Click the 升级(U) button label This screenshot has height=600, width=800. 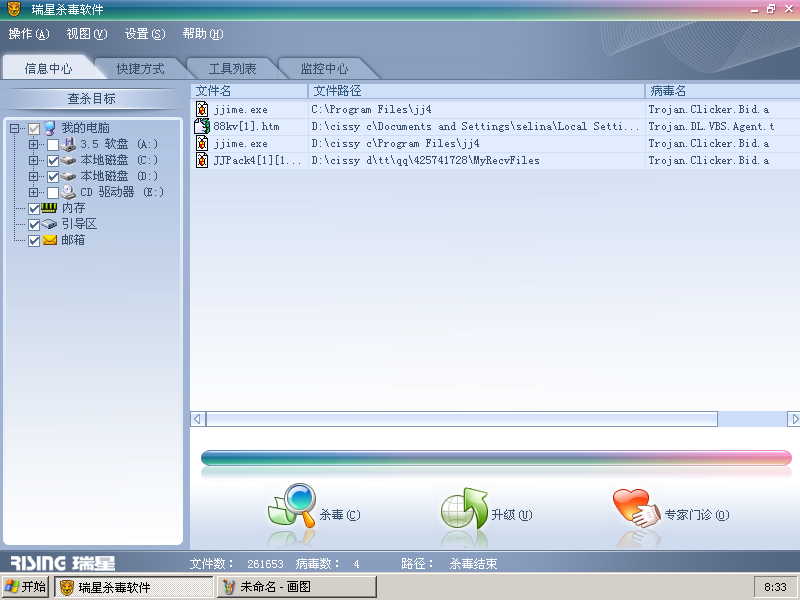(512, 514)
